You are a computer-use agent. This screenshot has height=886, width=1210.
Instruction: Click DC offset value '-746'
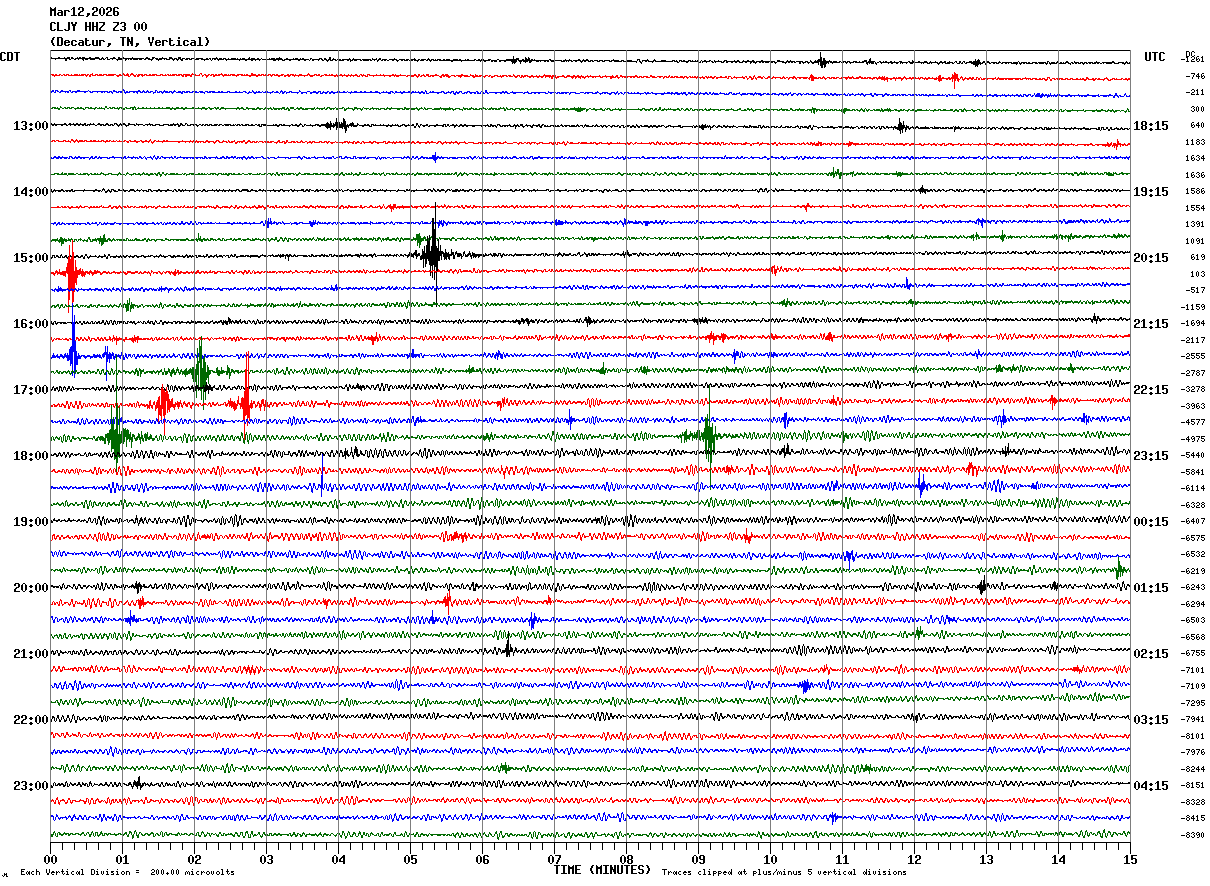(1195, 76)
